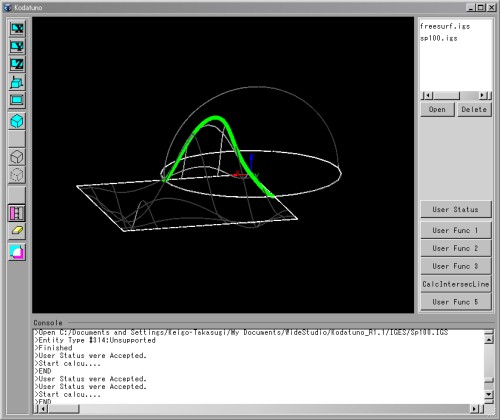The height and width of the screenshot is (420, 500).
Task: Toggle the pink panel selection tool
Action: click(x=17, y=213)
